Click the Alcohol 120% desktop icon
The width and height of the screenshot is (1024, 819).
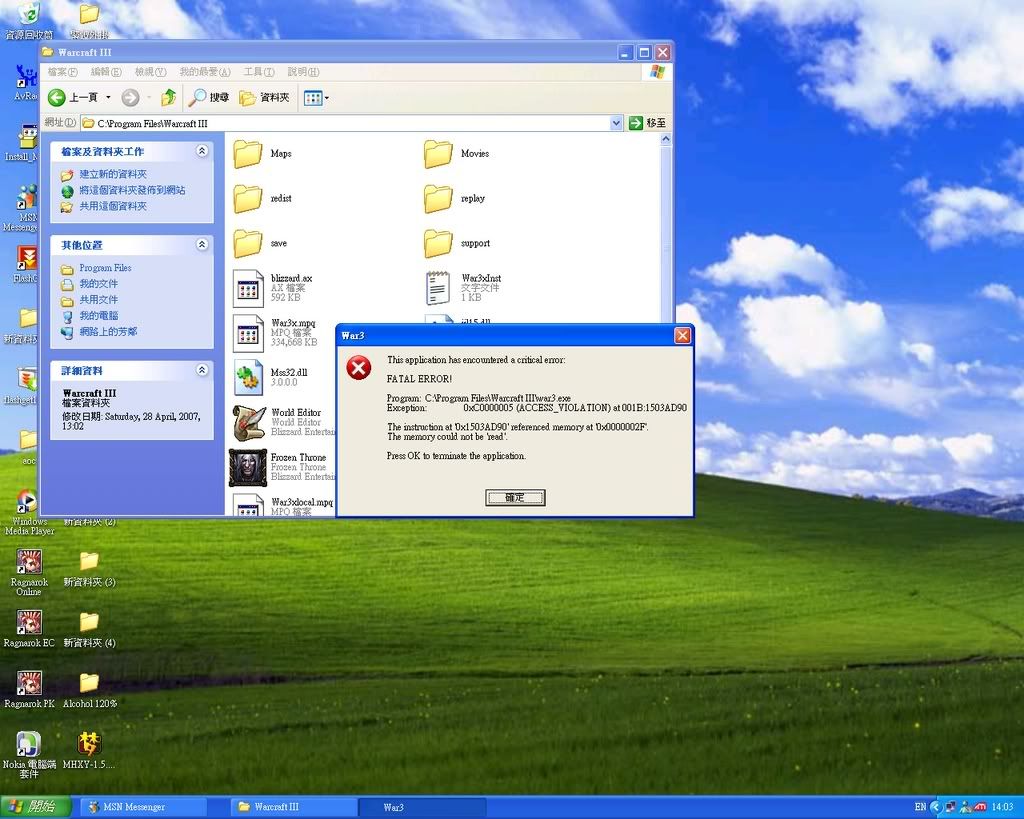point(89,687)
